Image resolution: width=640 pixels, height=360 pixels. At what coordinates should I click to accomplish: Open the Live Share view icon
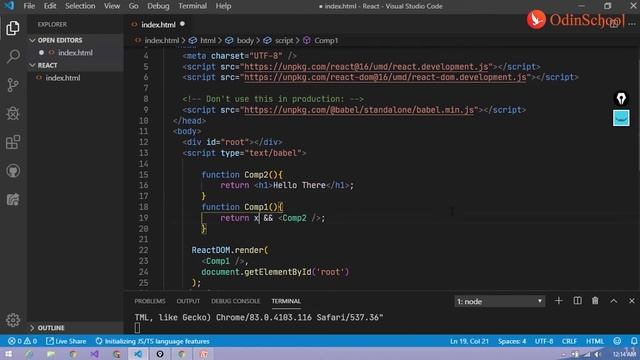point(13,199)
